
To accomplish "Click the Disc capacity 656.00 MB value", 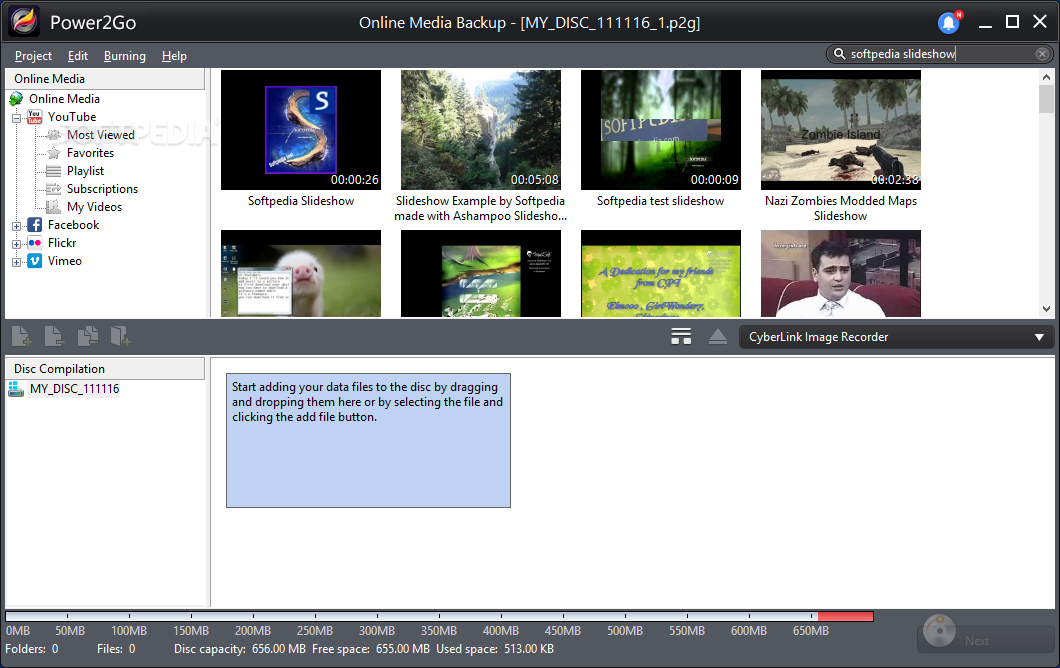I will tap(279, 649).
